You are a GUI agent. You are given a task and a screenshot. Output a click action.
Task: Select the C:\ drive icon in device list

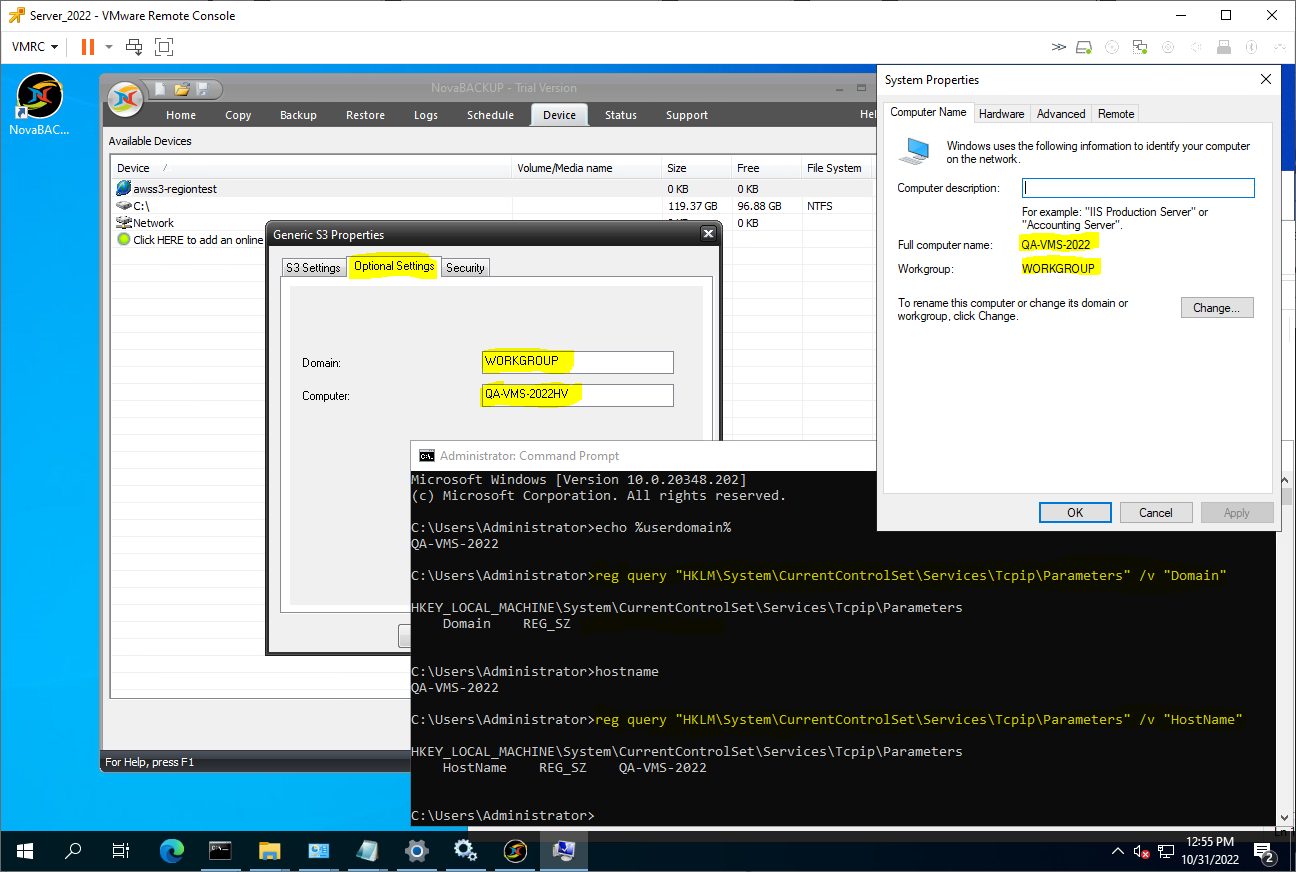[123, 205]
